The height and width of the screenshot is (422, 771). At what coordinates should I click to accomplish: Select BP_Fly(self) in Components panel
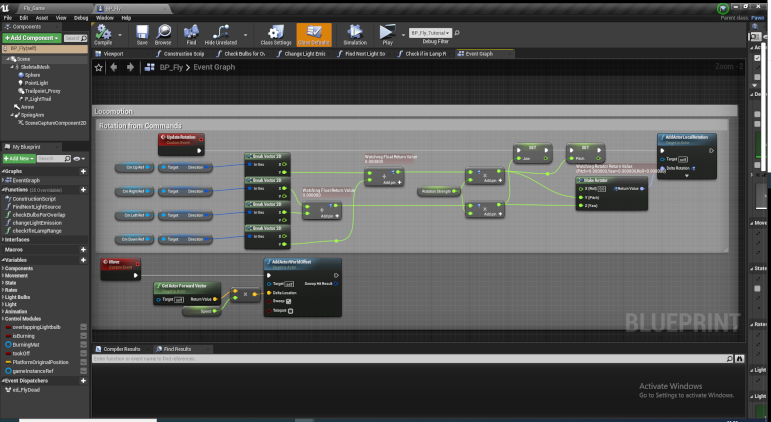tap(45, 49)
